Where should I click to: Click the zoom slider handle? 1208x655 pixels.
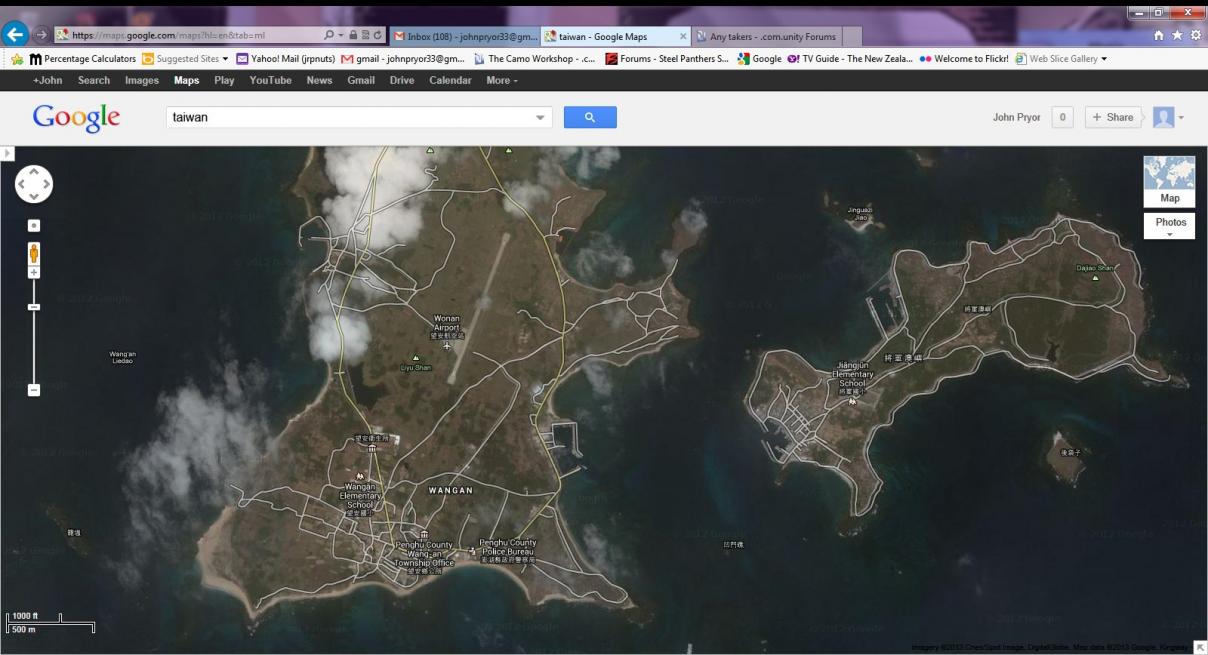(34, 307)
